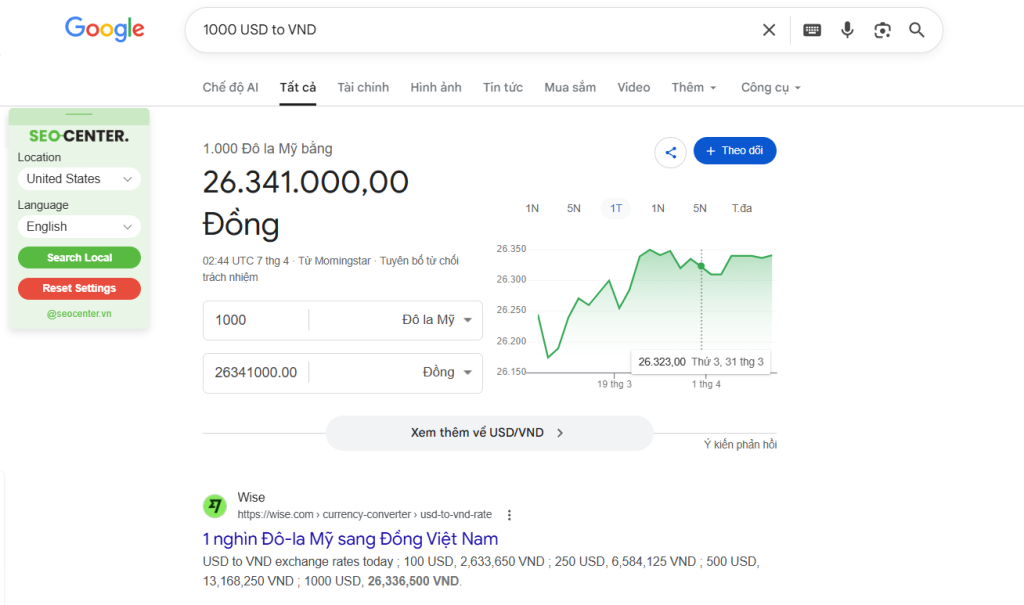Click the Wise logo beside the result
This screenshot has width=1024, height=605.
point(215,506)
